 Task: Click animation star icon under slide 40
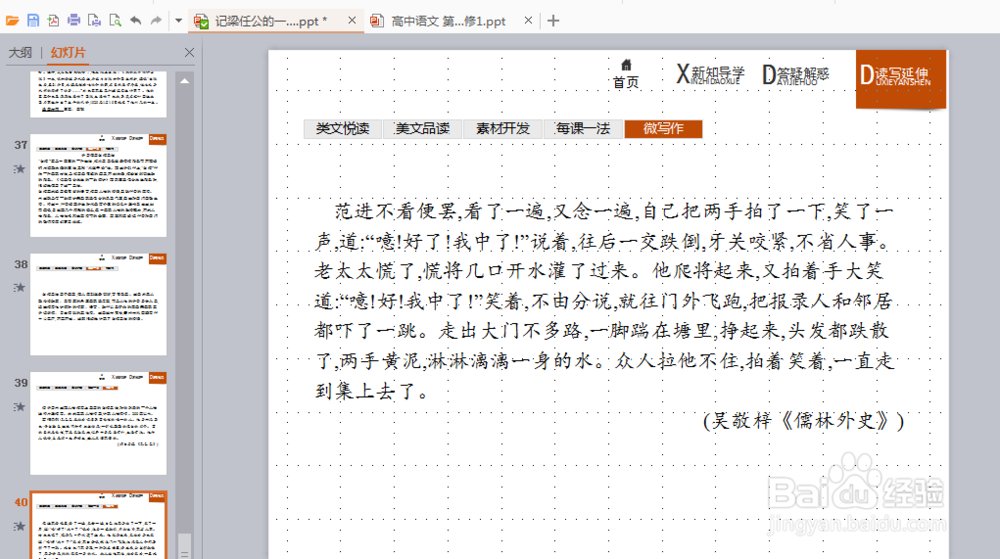[x=20, y=526]
